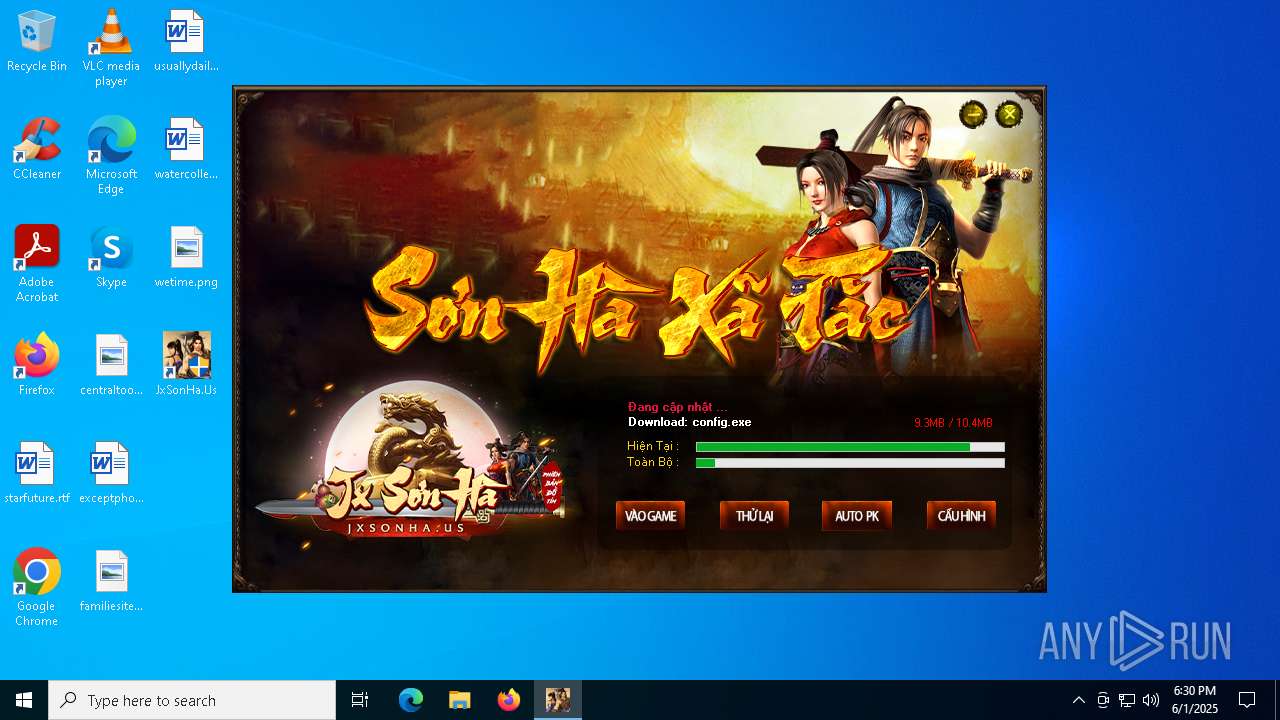Select the familiesite image file icon
Image resolution: width=1280 pixels, height=720 pixels.
click(x=111, y=582)
